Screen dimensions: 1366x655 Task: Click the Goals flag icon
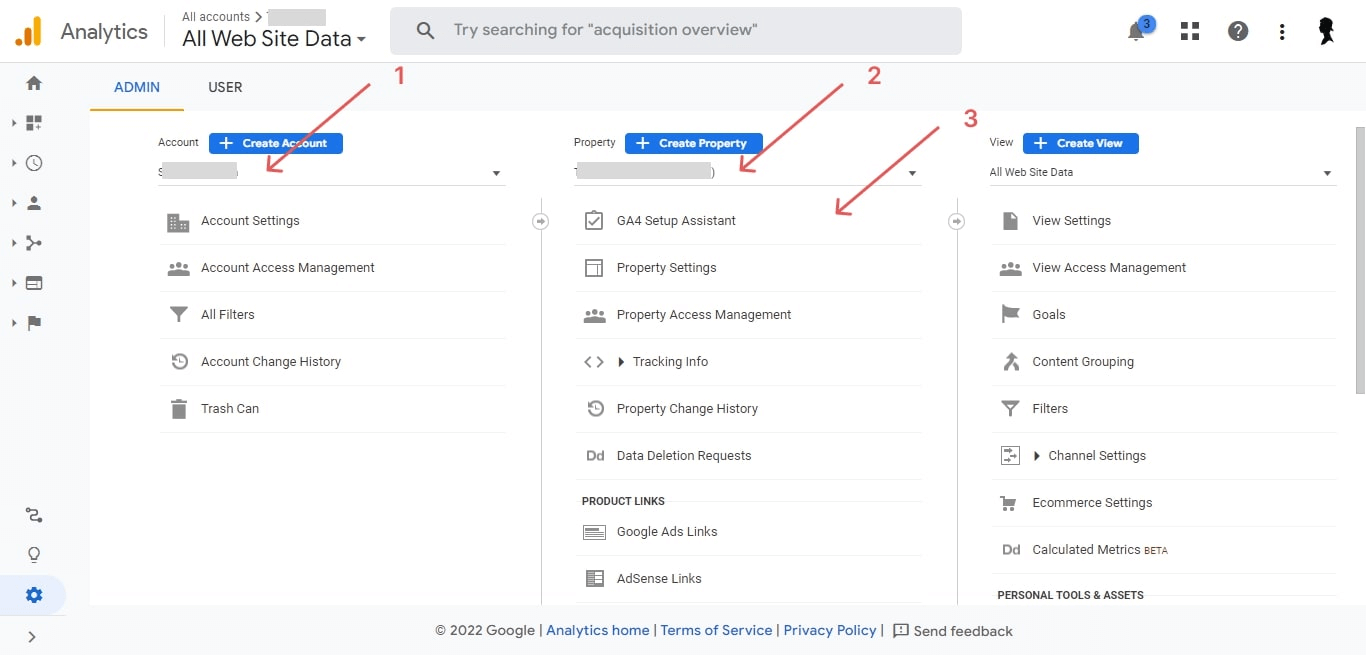pos(1010,315)
